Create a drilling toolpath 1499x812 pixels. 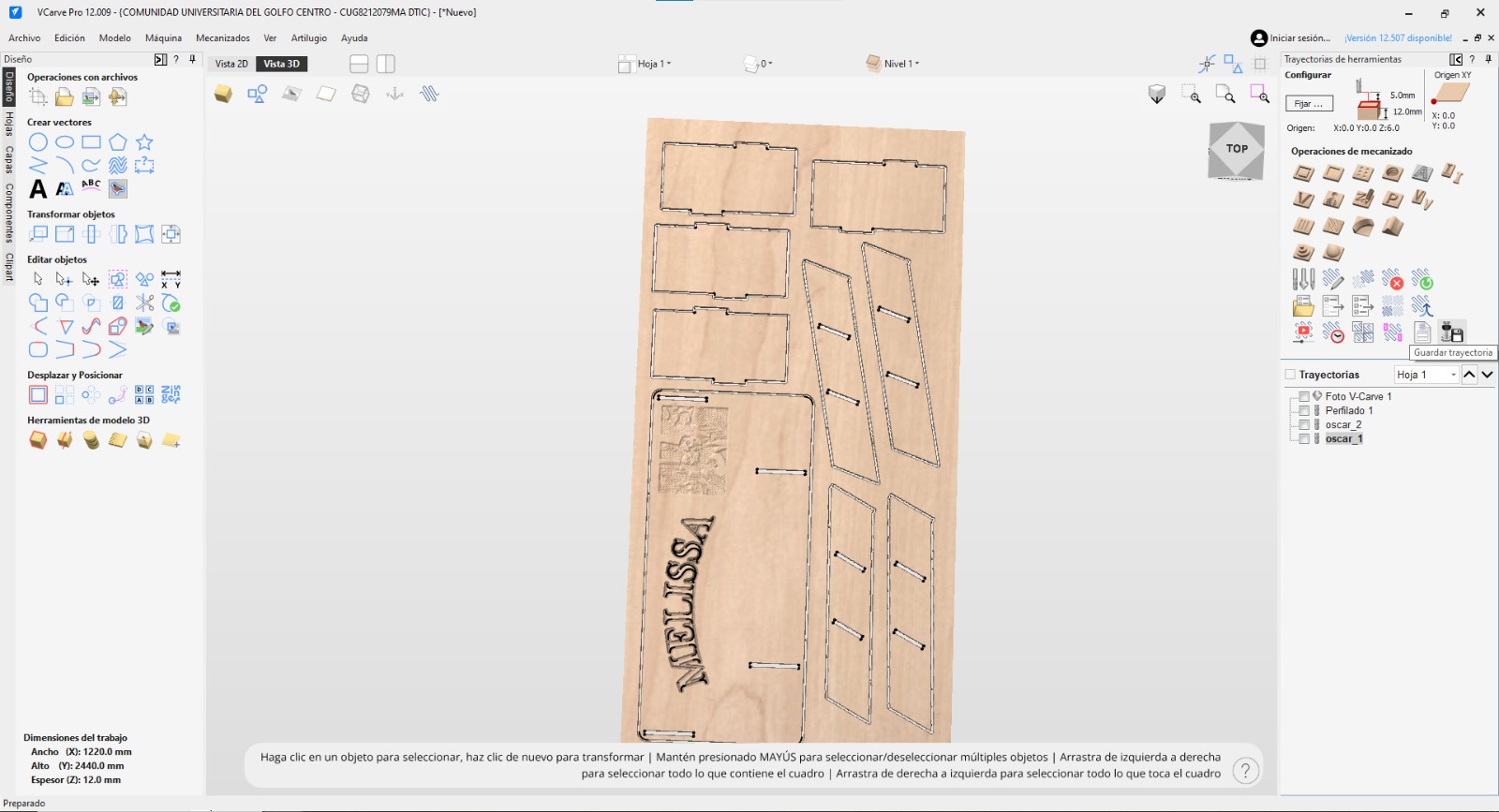pyautogui.click(x=1363, y=173)
